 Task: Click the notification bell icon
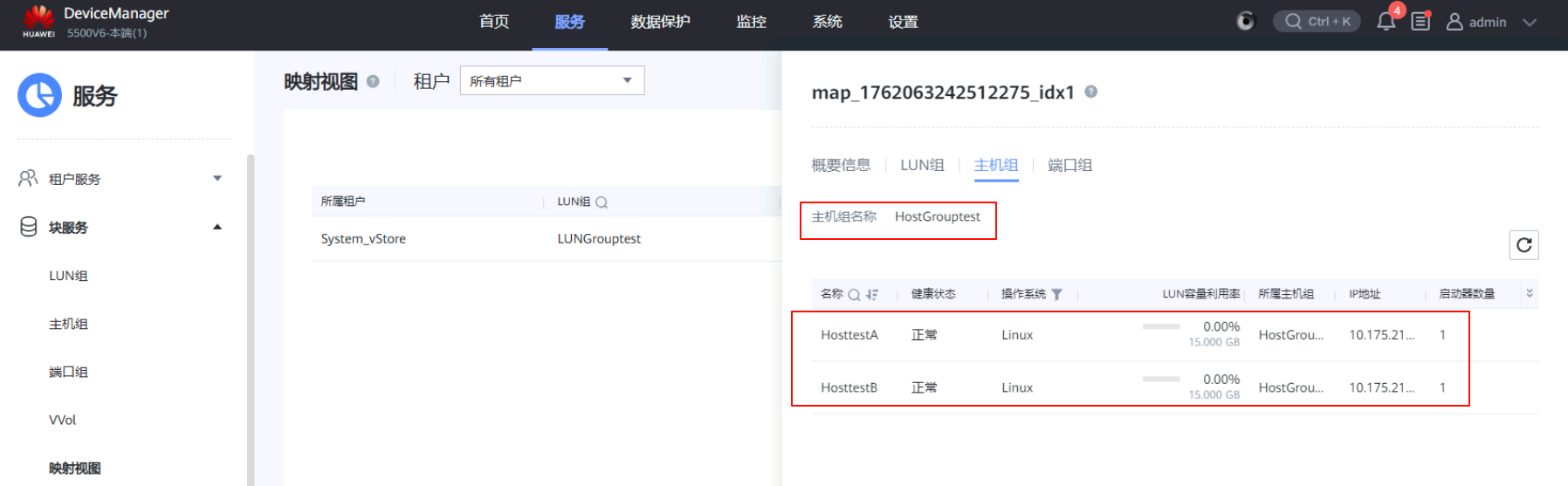point(1386,22)
